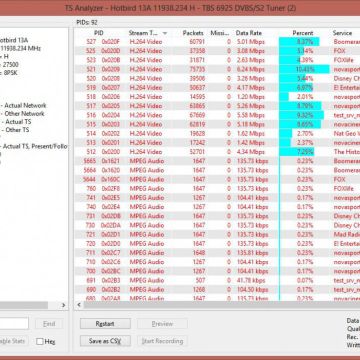Click the 5.26 Mbps data rate cell
This screenshot has height=360, width=360.
(251, 106)
